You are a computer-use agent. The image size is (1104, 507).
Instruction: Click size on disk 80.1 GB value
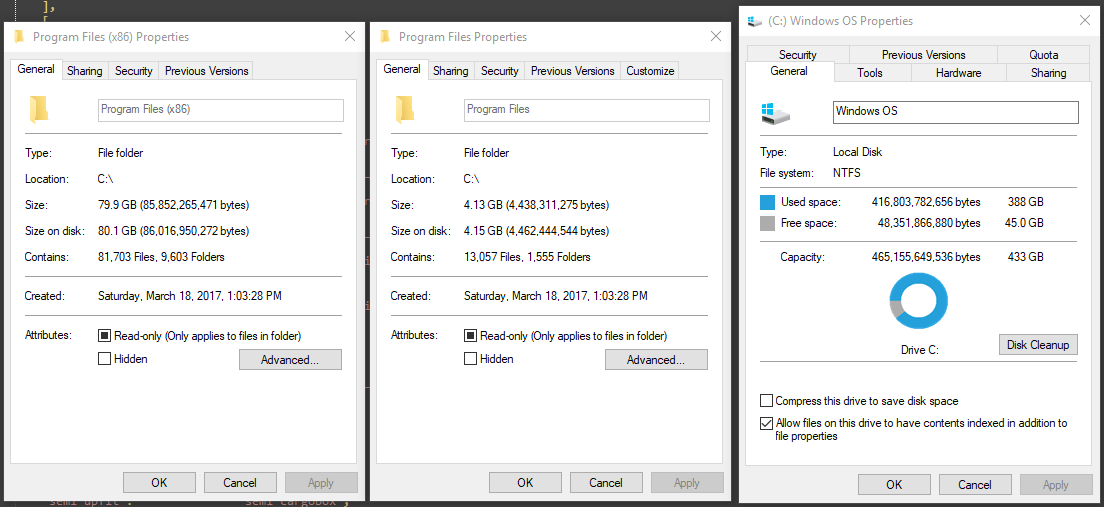tap(173, 231)
